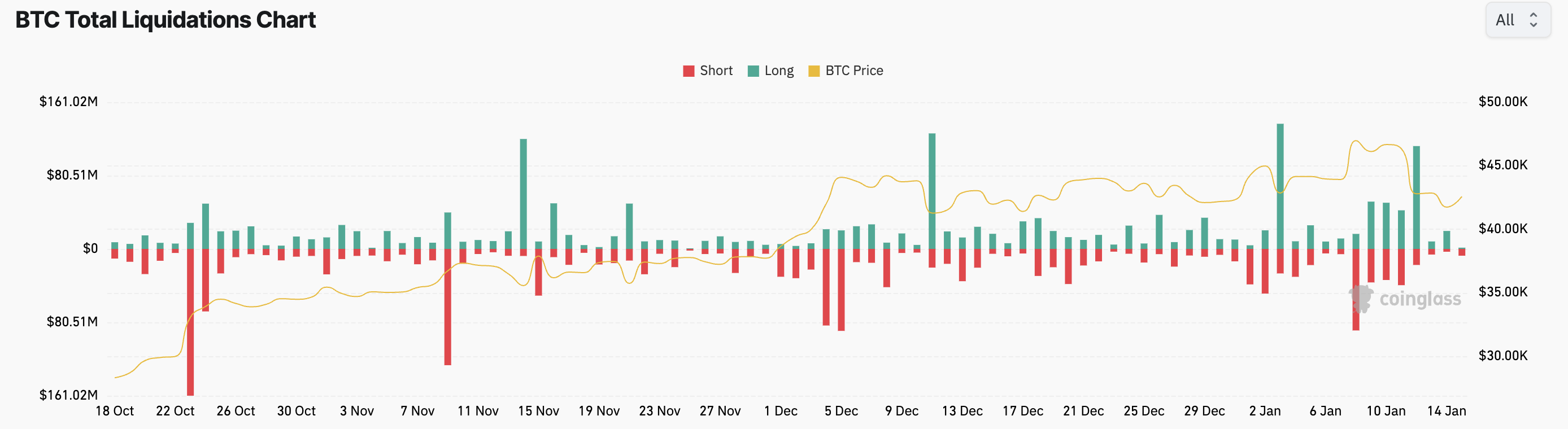The width and height of the screenshot is (1568, 429).
Task: Select the tall green bar near 11 Dec
Action: [x=932, y=191]
